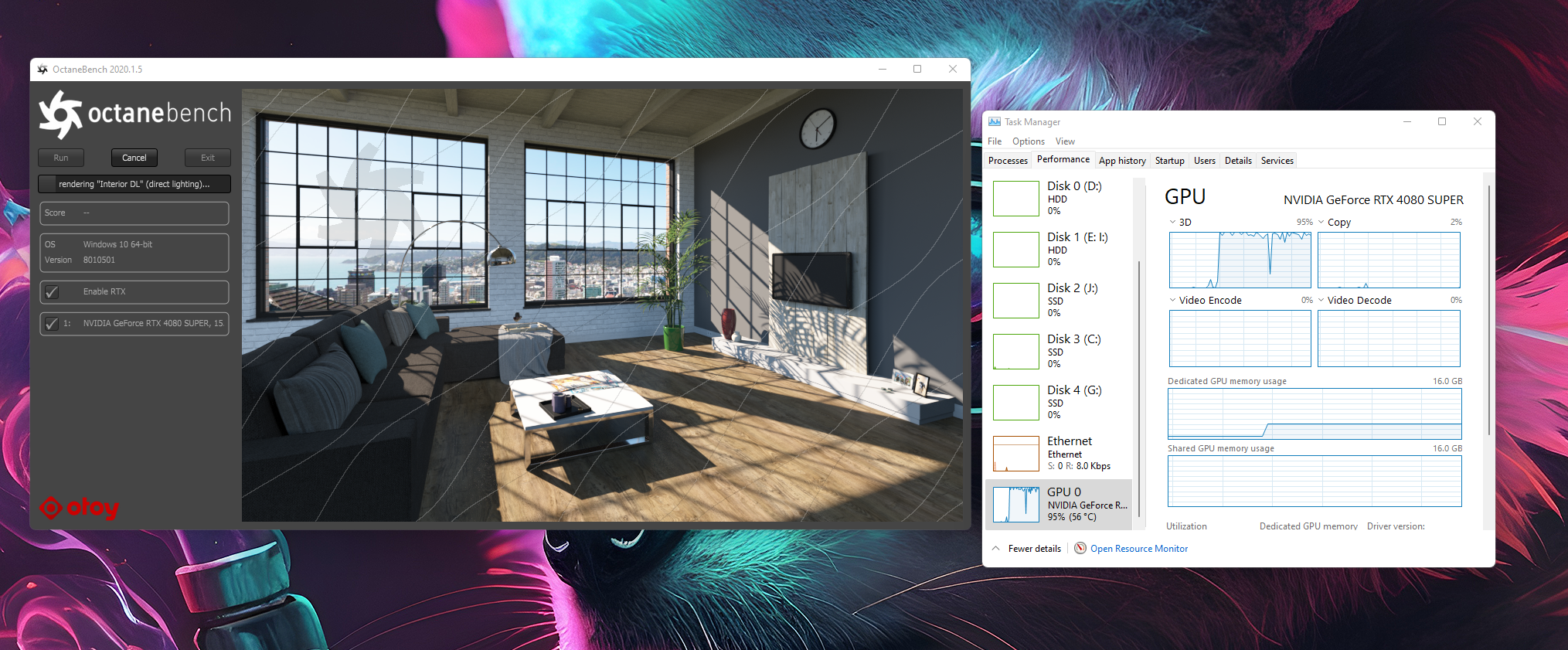Click the Task Manager title bar icon

pos(995,122)
